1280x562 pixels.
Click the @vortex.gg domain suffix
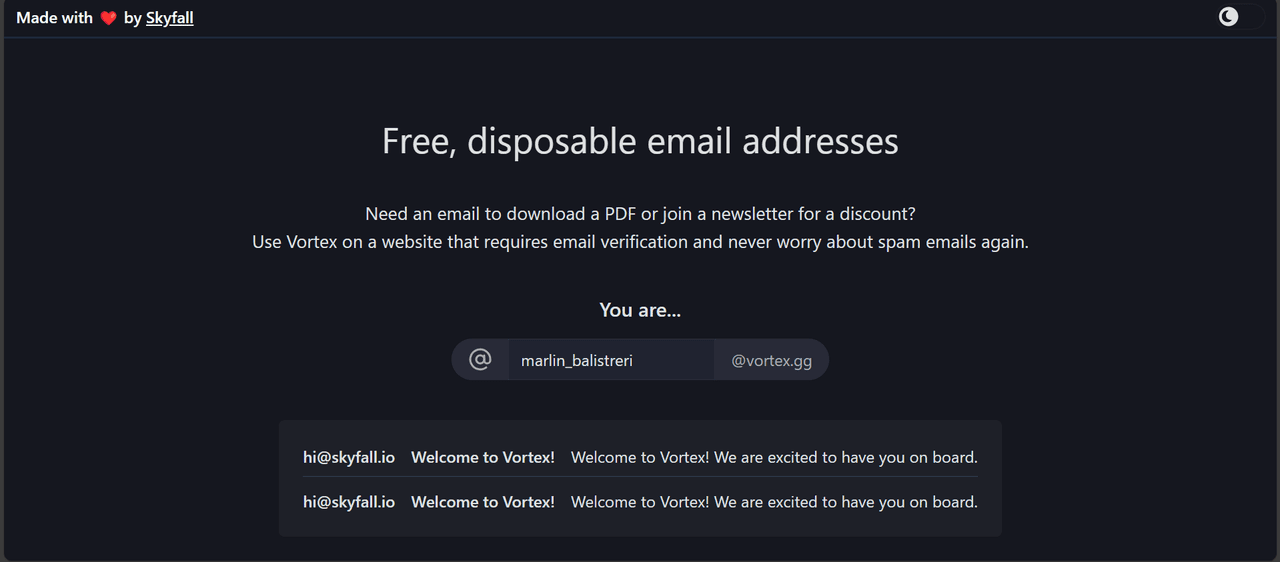[771, 360]
